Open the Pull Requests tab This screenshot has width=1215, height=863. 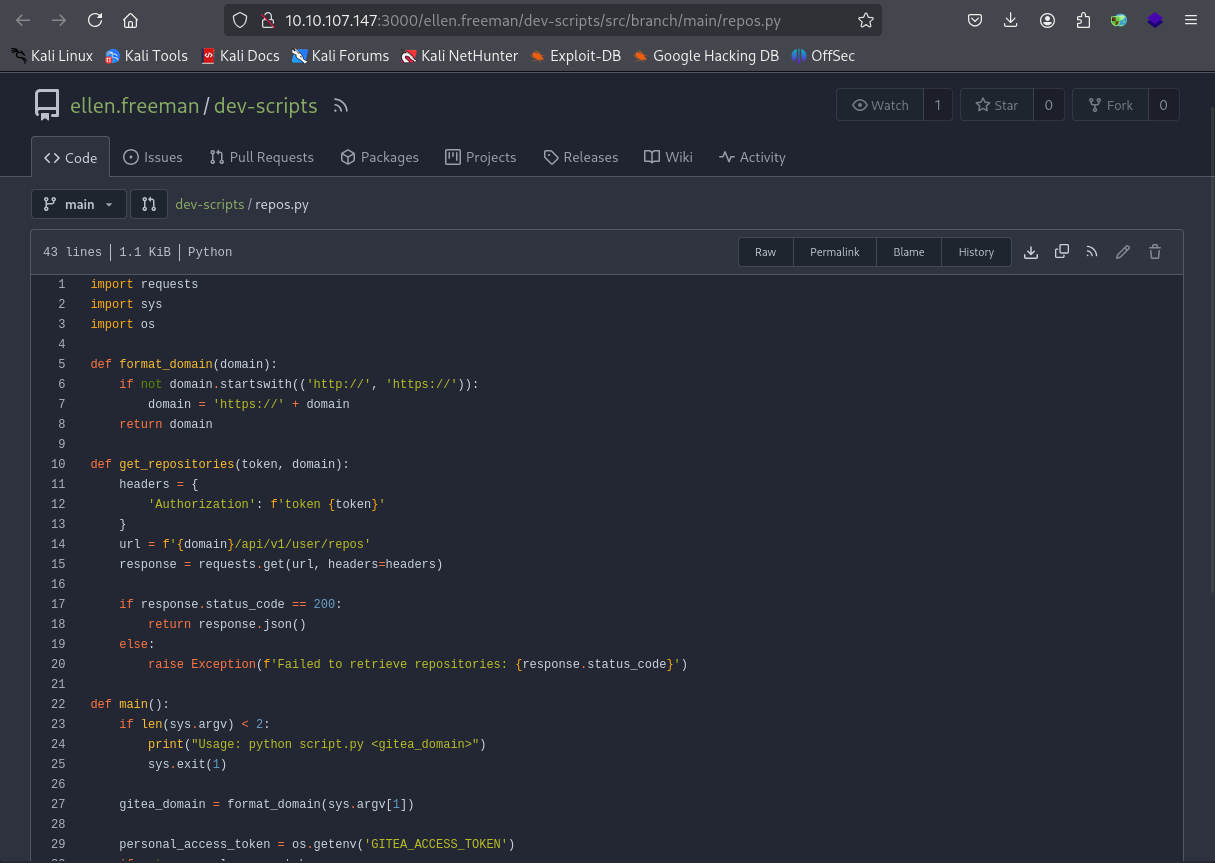(261, 157)
